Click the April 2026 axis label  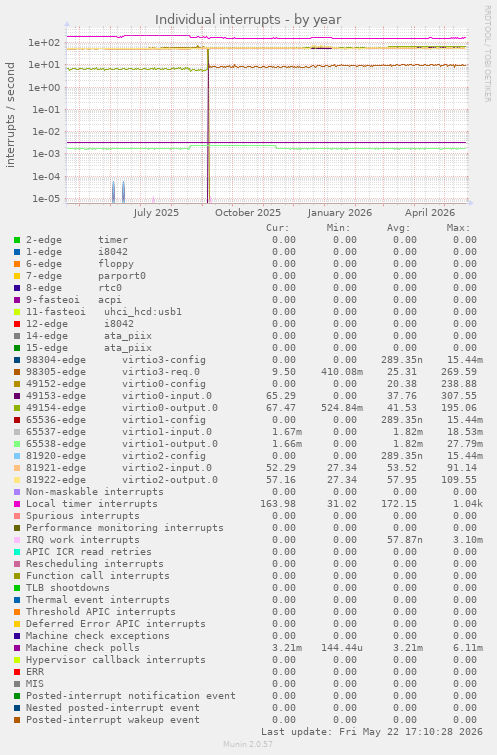click(x=430, y=213)
